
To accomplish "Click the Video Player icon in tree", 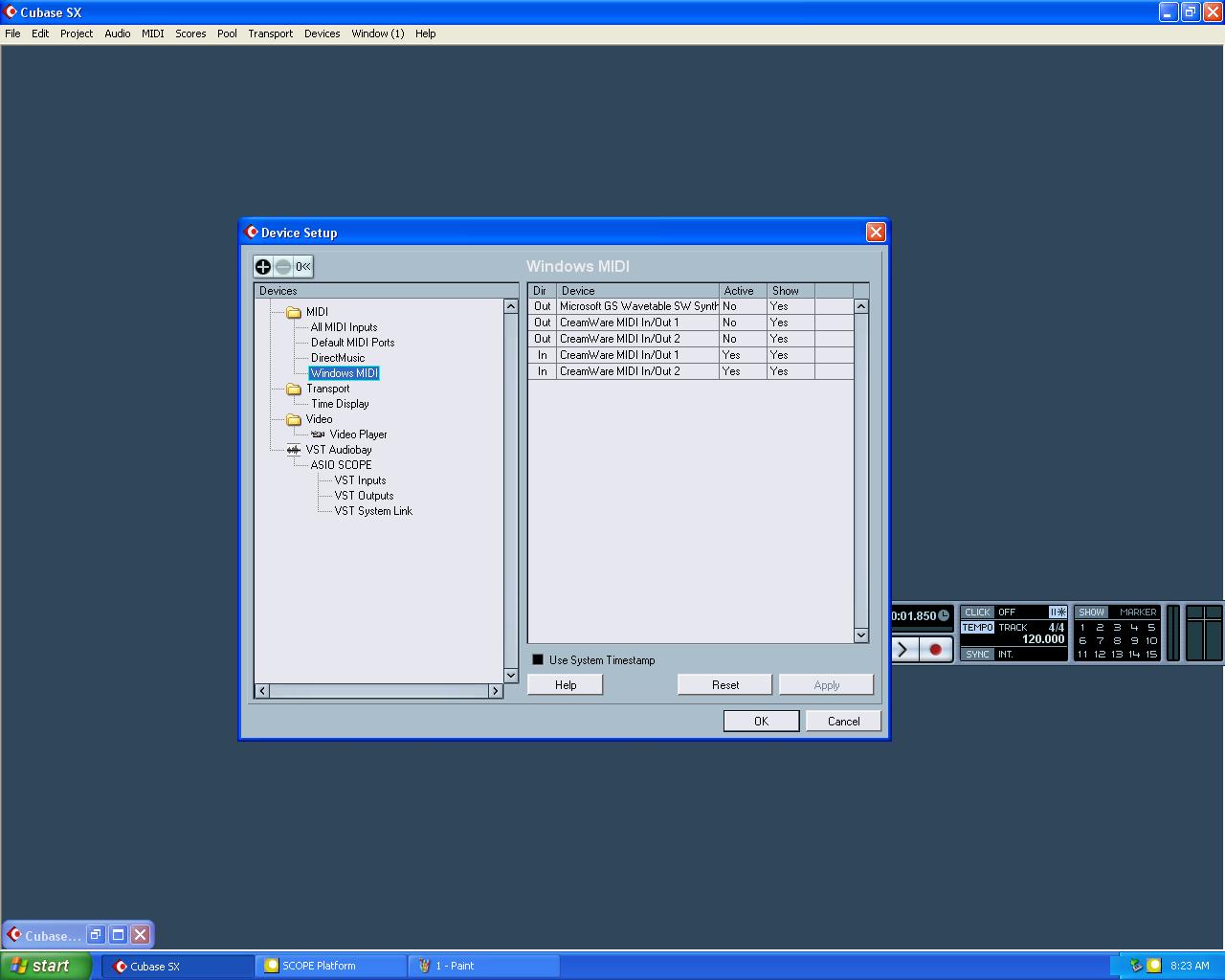I will pyautogui.click(x=318, y=434).
